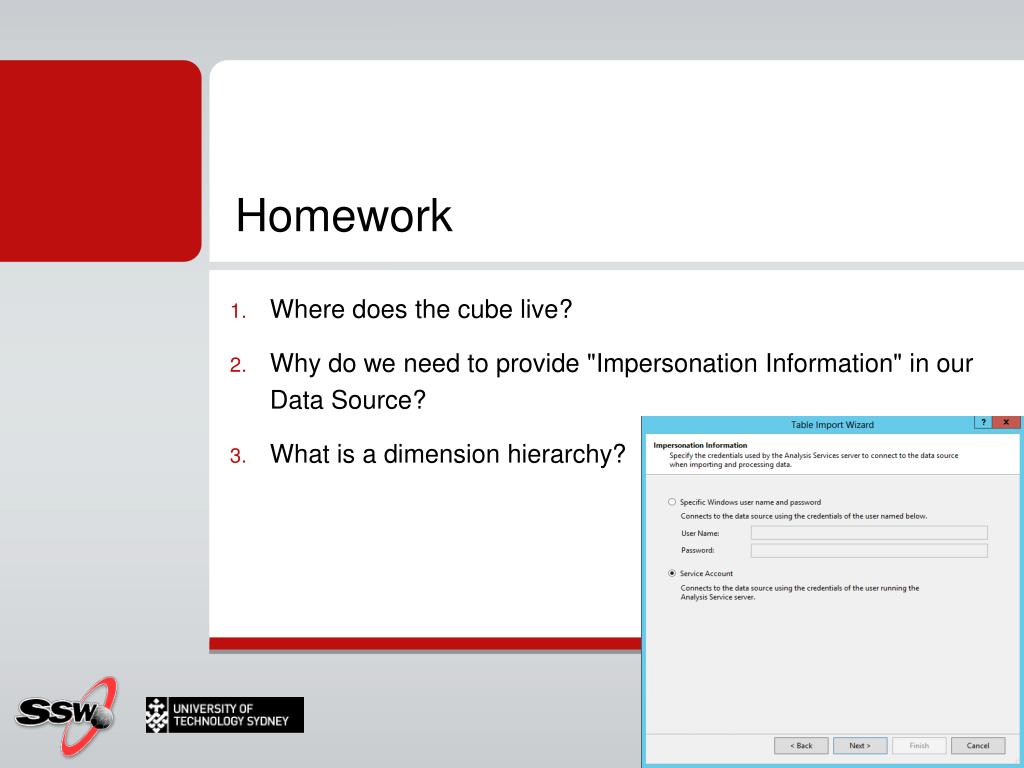This screenshot has height=768, width=1024.
Task: Close the Table Import Wizard window
Action: (1006, 423)
